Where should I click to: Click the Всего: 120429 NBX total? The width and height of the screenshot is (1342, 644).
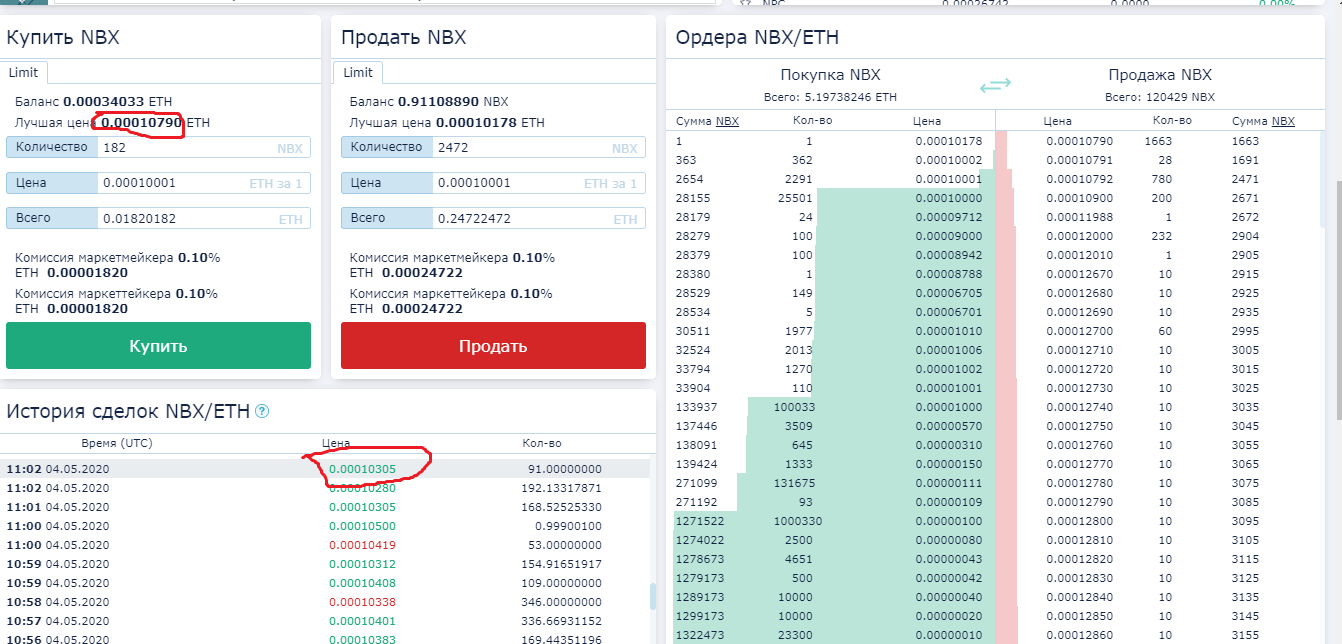[x=1160, y=97]
